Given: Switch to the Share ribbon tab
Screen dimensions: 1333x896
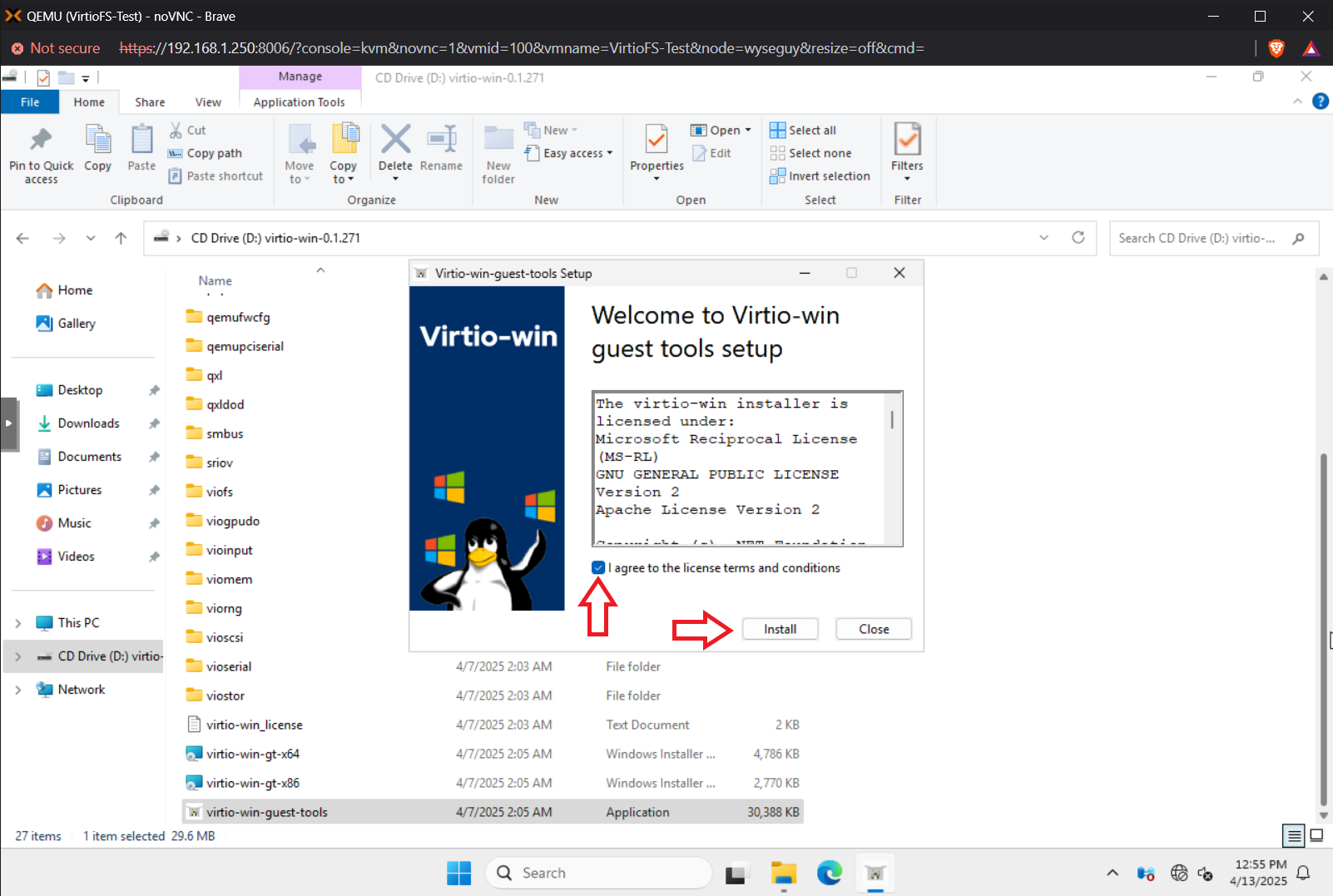Looking at the screenshot, I should point(150,101).
